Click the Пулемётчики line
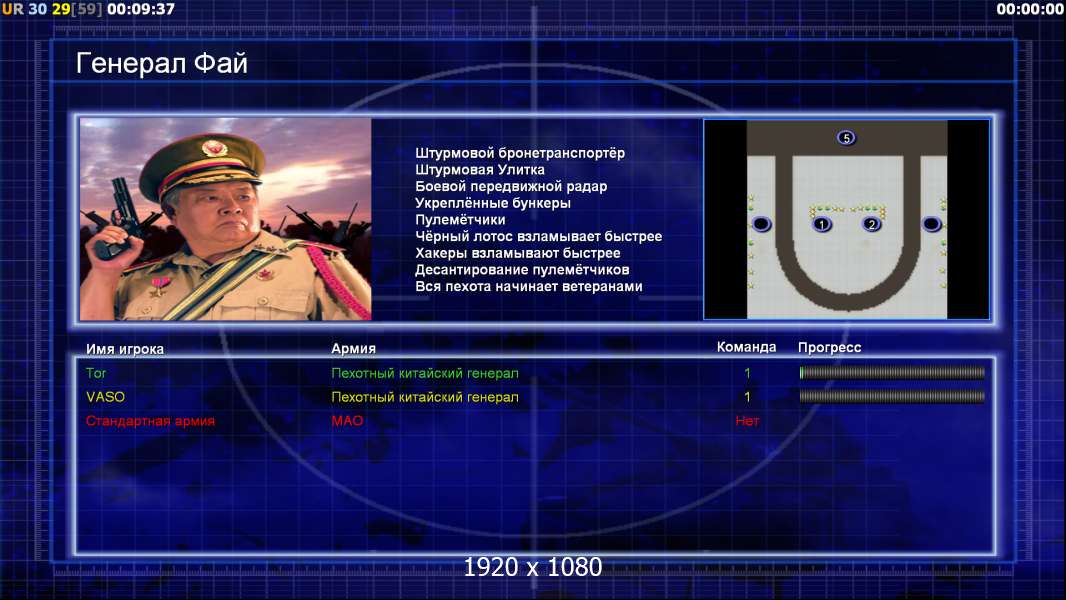 coord(460,220)
